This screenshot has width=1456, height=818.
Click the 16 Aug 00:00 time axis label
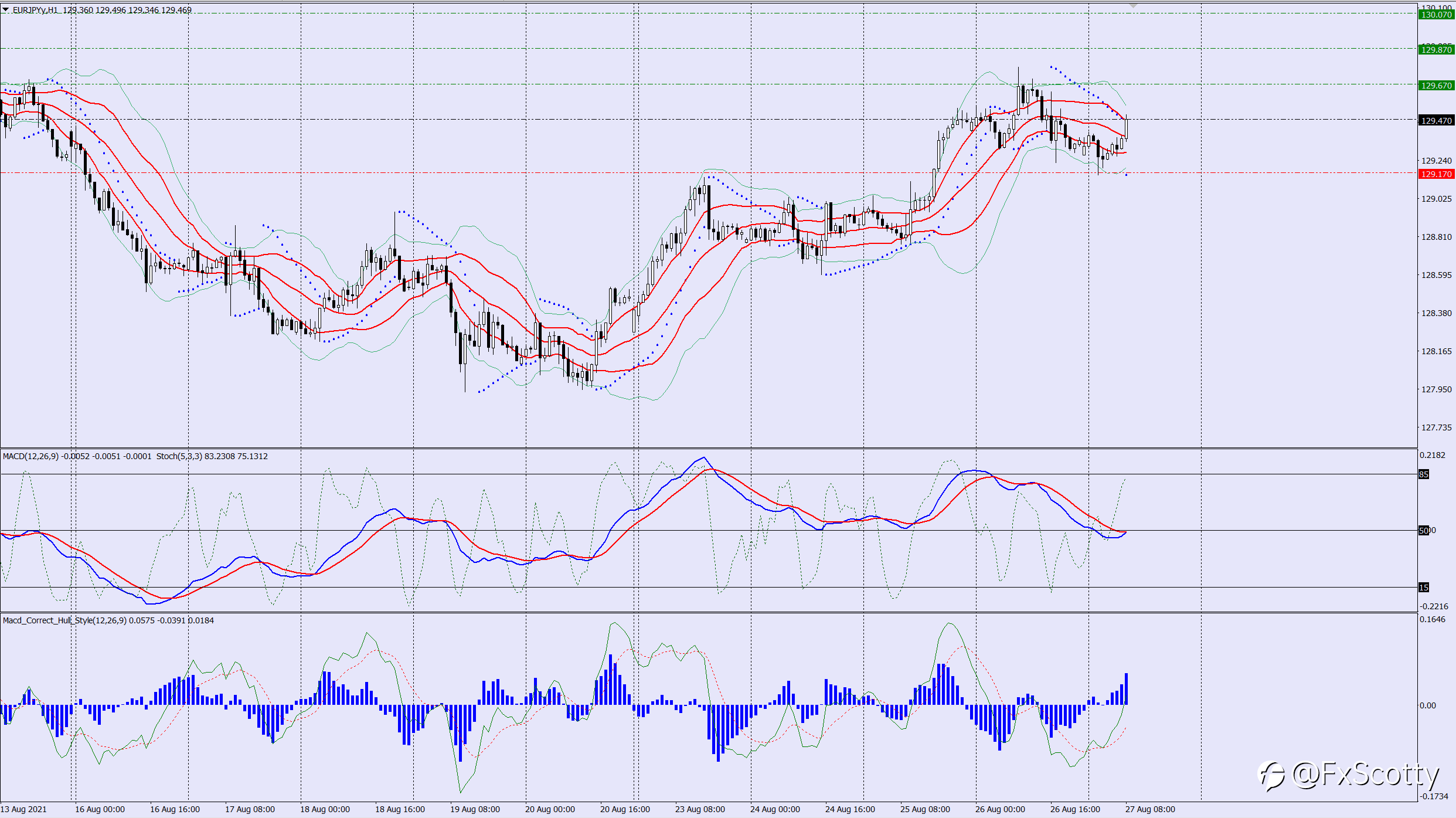coord(100,809)
